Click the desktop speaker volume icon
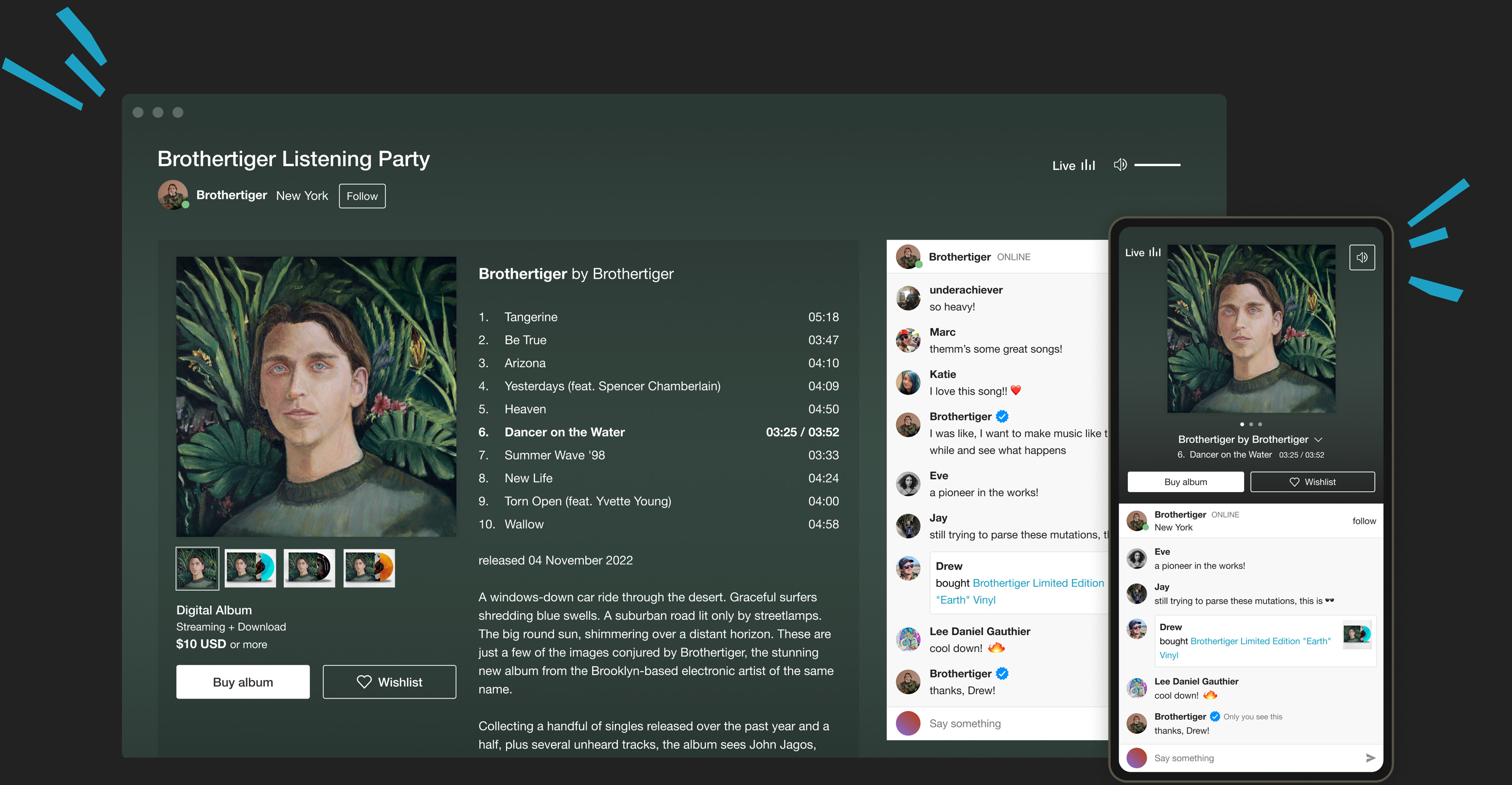Viewport: 1512px width, 785px height. pyautogui.click(x=1120, y=165)
